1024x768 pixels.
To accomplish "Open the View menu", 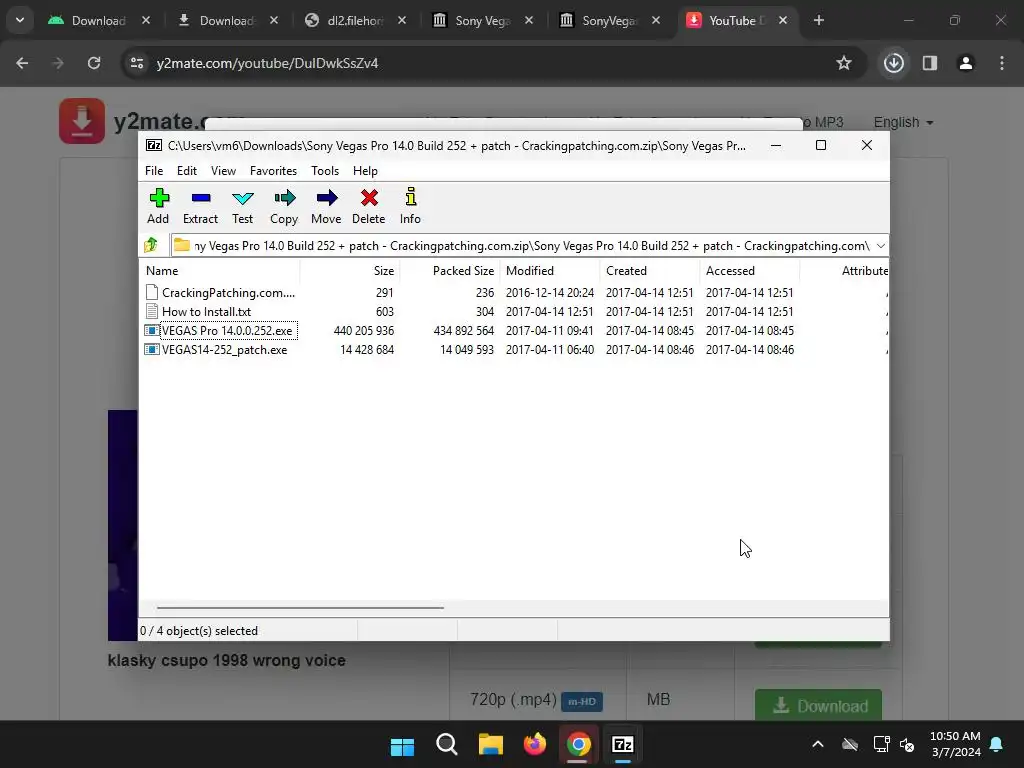I will (x=223, y=170).
